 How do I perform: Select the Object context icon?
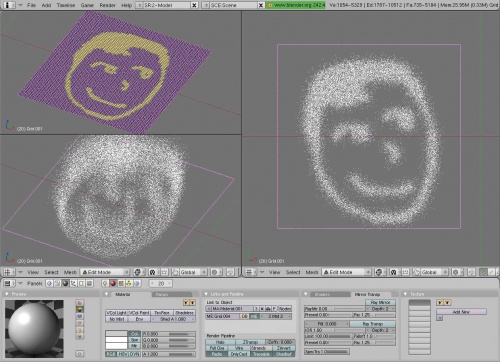click(x=73, y=283)
